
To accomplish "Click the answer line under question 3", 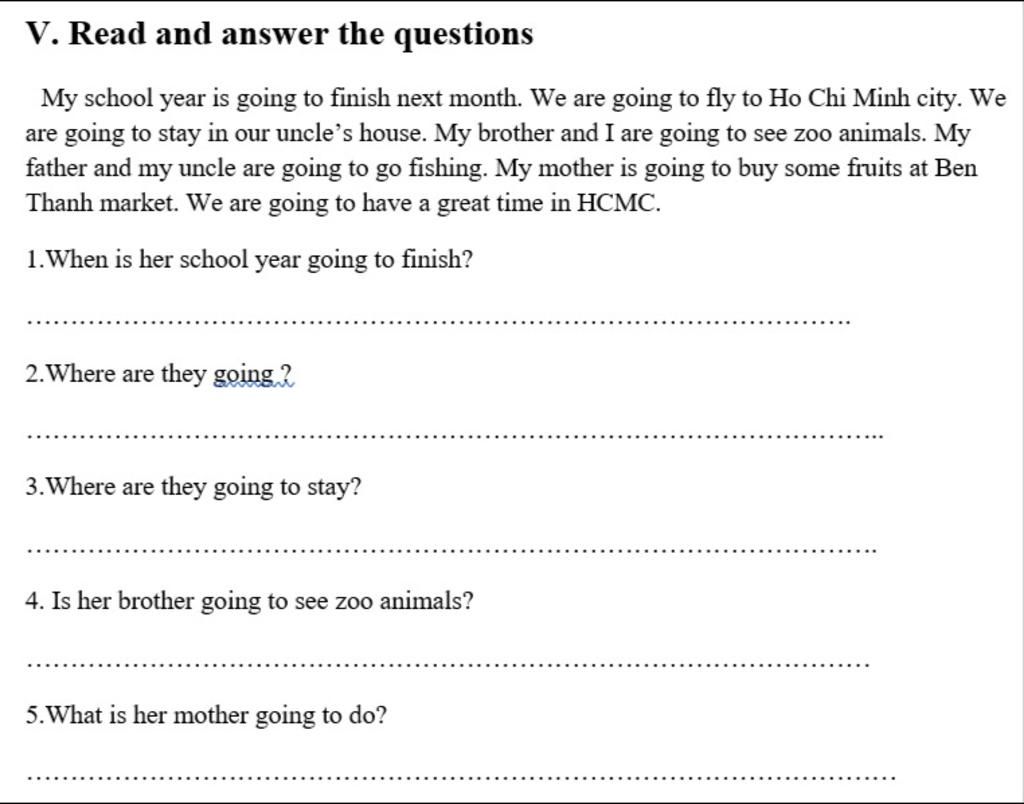I will coord(450,549).
